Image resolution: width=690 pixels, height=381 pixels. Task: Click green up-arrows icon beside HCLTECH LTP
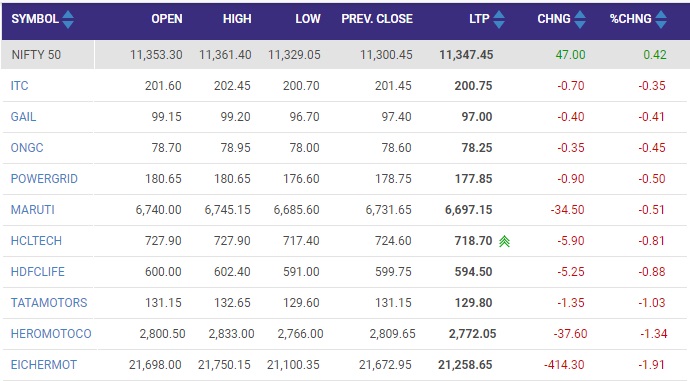(504, 241)
